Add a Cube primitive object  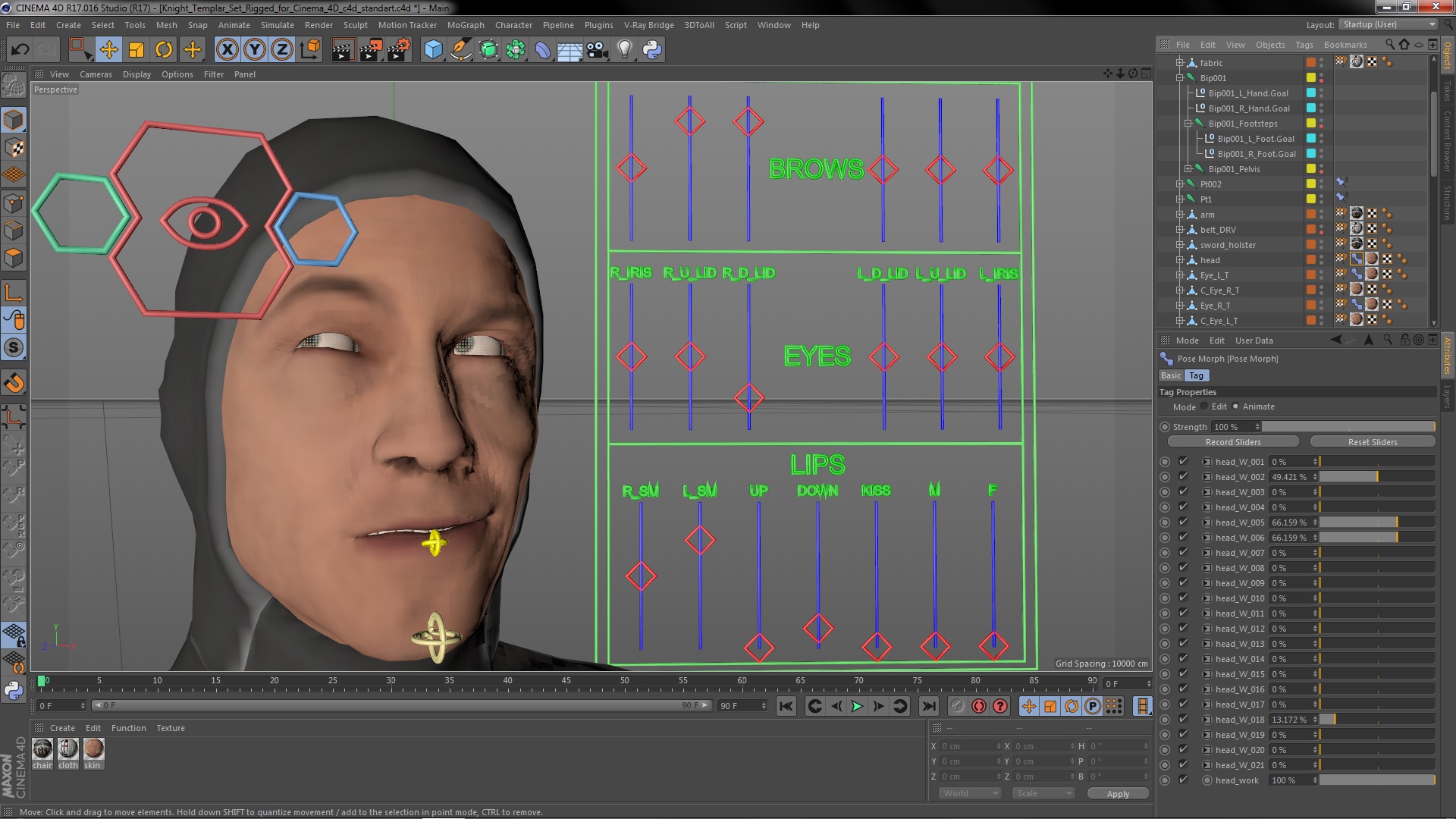[433, 50]
